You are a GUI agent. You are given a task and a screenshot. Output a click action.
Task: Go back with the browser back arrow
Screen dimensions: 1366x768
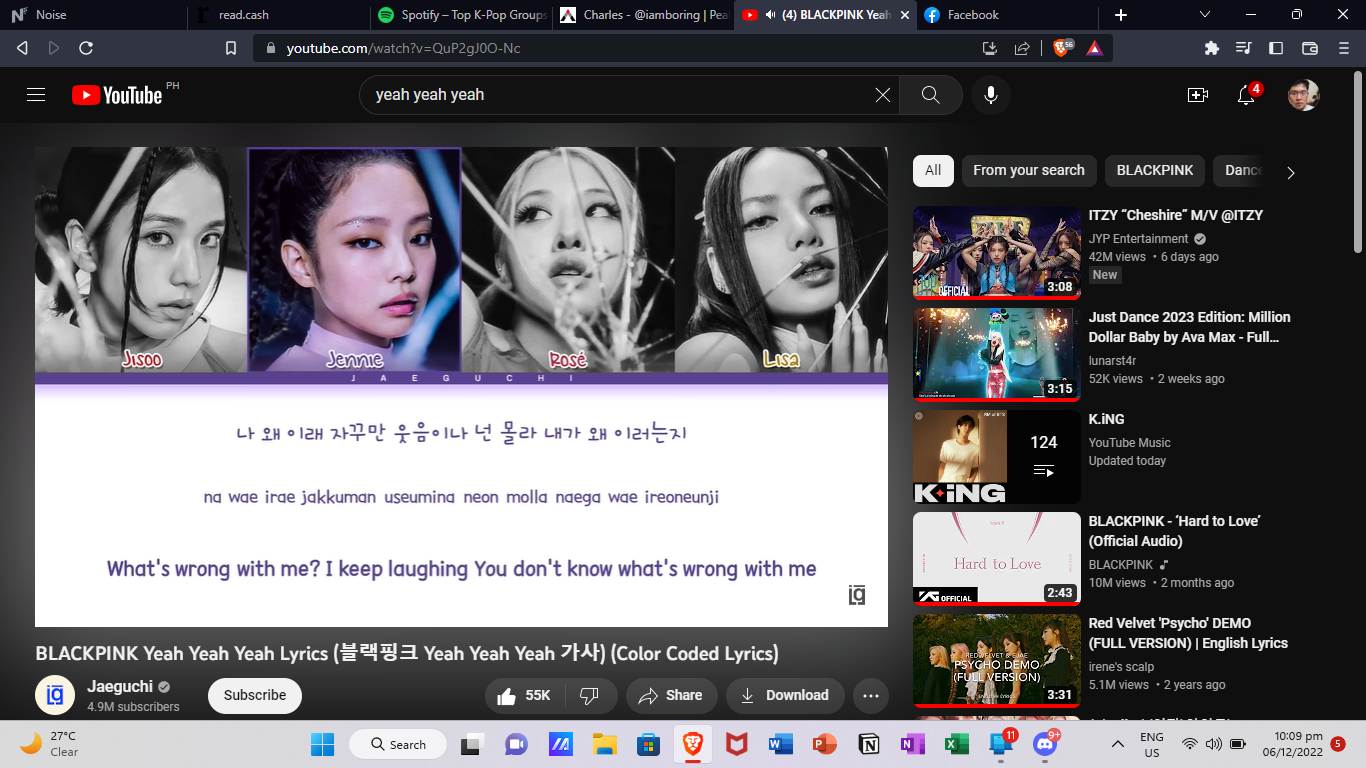(22, 48)
